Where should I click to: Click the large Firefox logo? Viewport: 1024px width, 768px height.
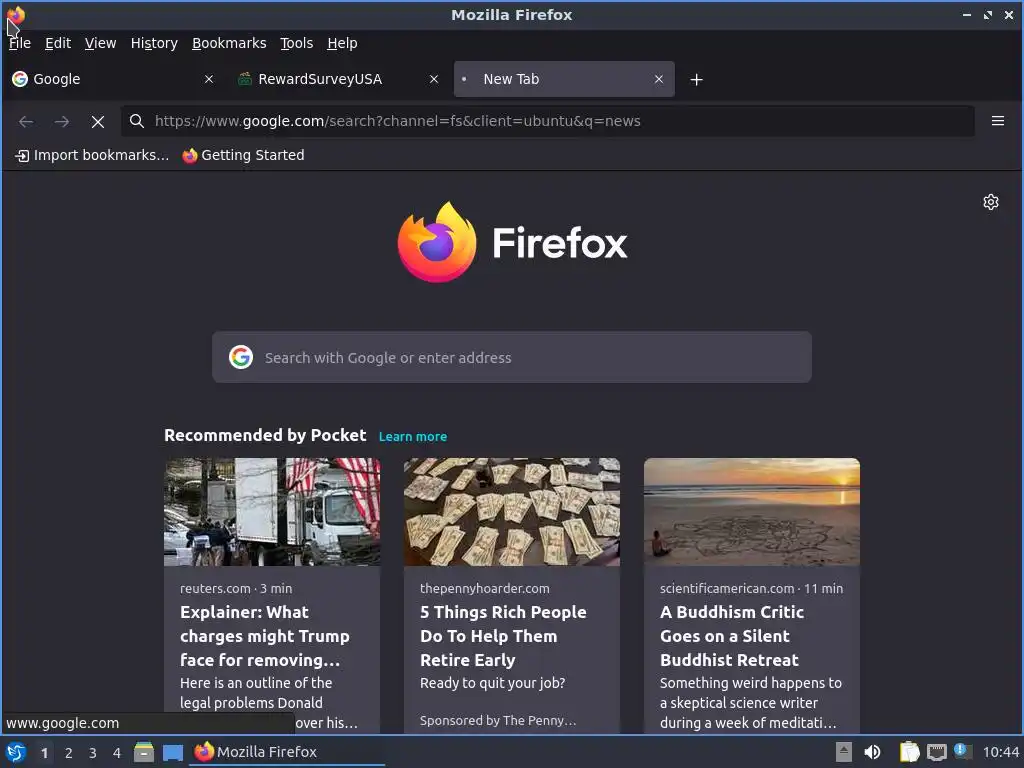coord(437,242)
